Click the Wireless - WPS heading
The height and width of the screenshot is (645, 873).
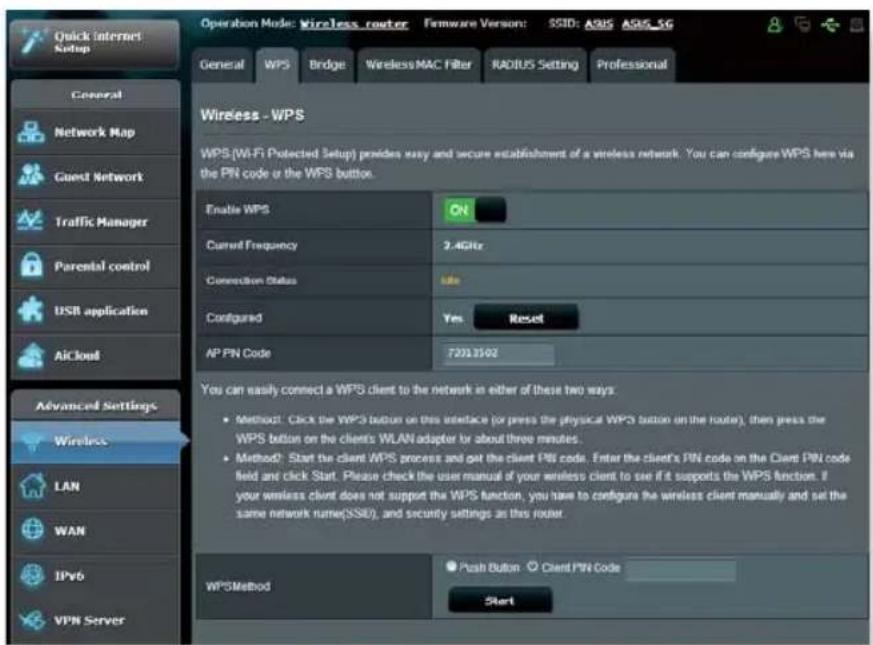tap(252, 115)
